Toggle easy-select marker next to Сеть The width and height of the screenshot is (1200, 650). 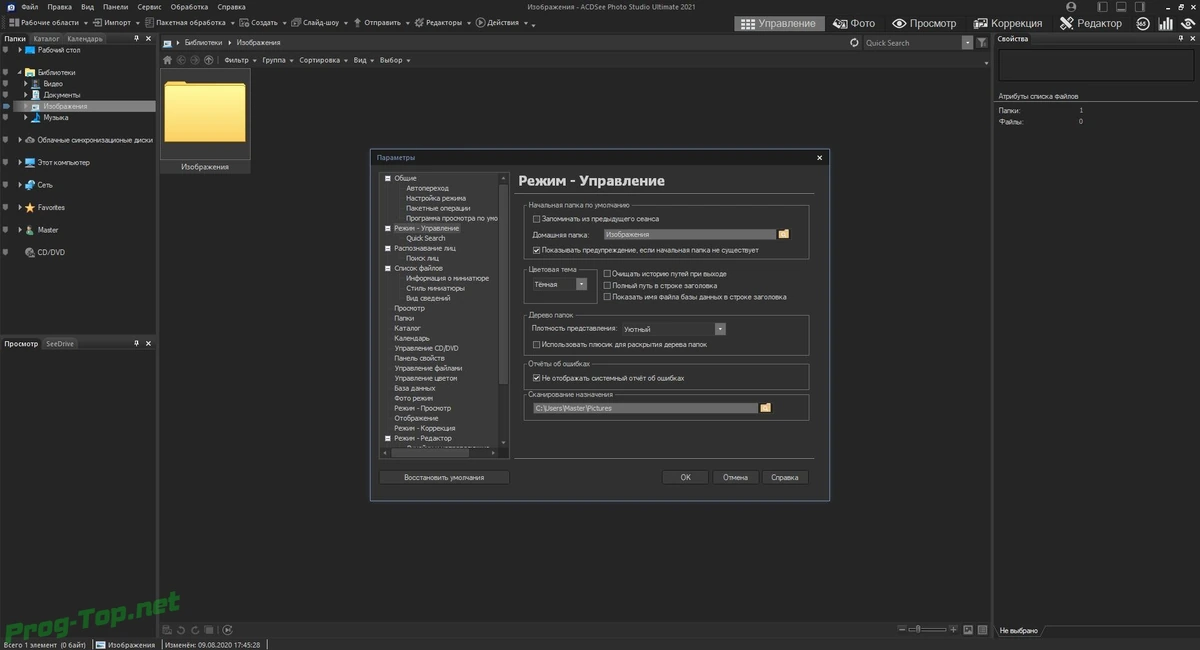6,185
